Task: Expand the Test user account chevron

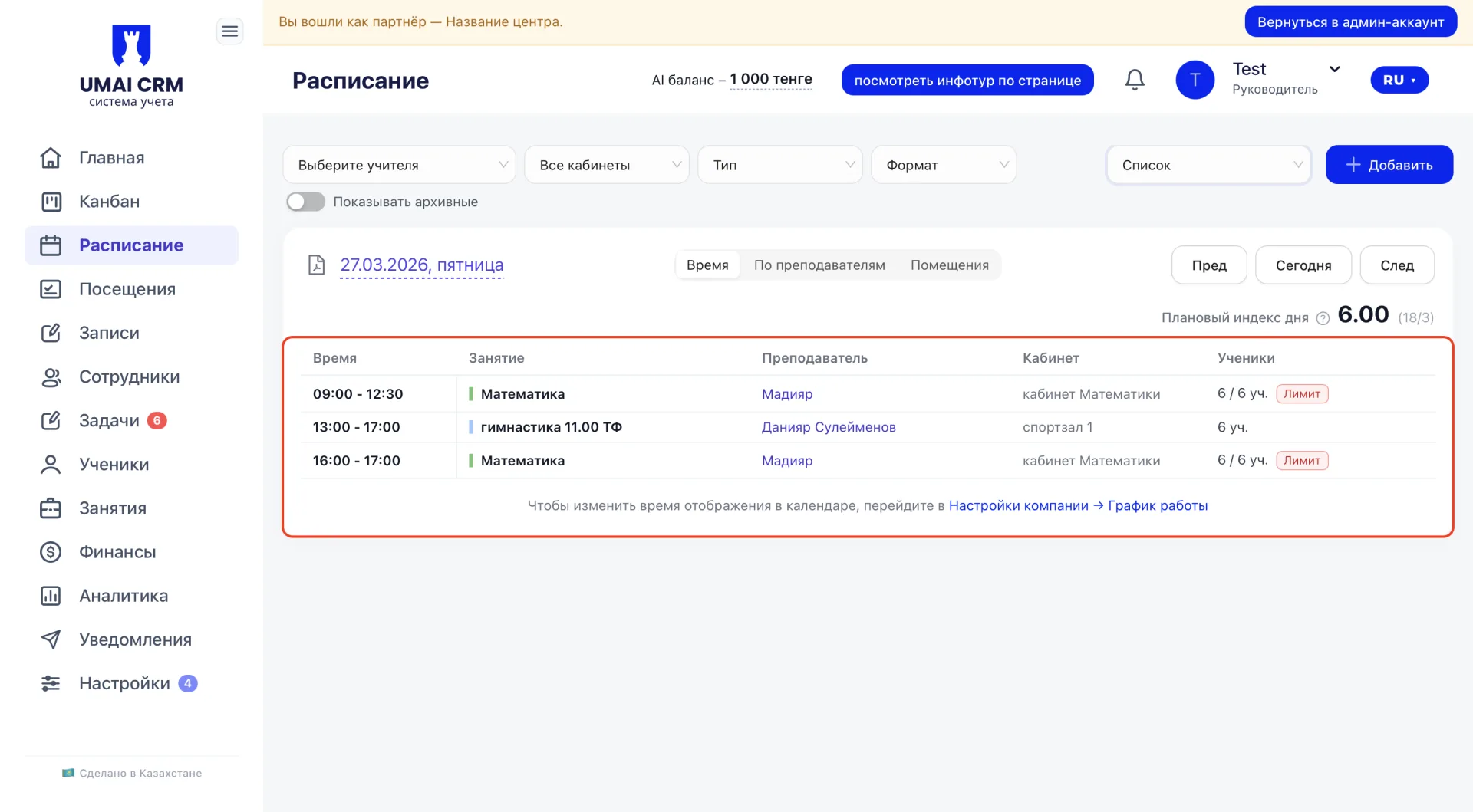Action: point(1335,69)
